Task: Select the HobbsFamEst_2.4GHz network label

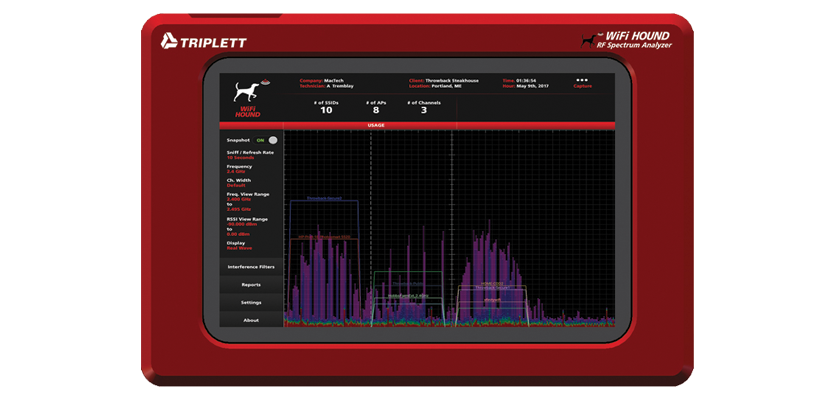Action: tap(408, 295)
